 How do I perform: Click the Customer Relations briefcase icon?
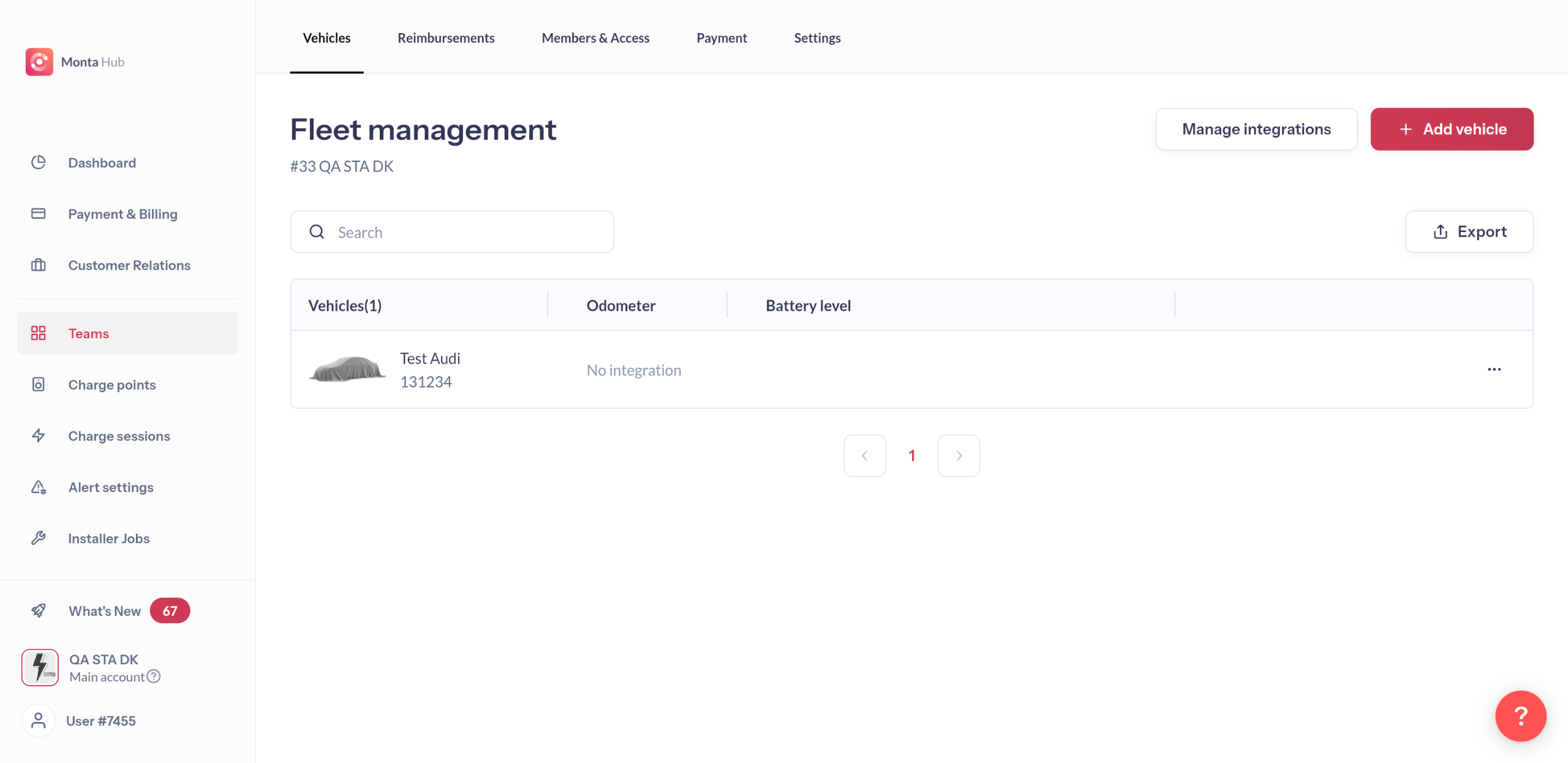pyautogui.click(x=39, y=265)
